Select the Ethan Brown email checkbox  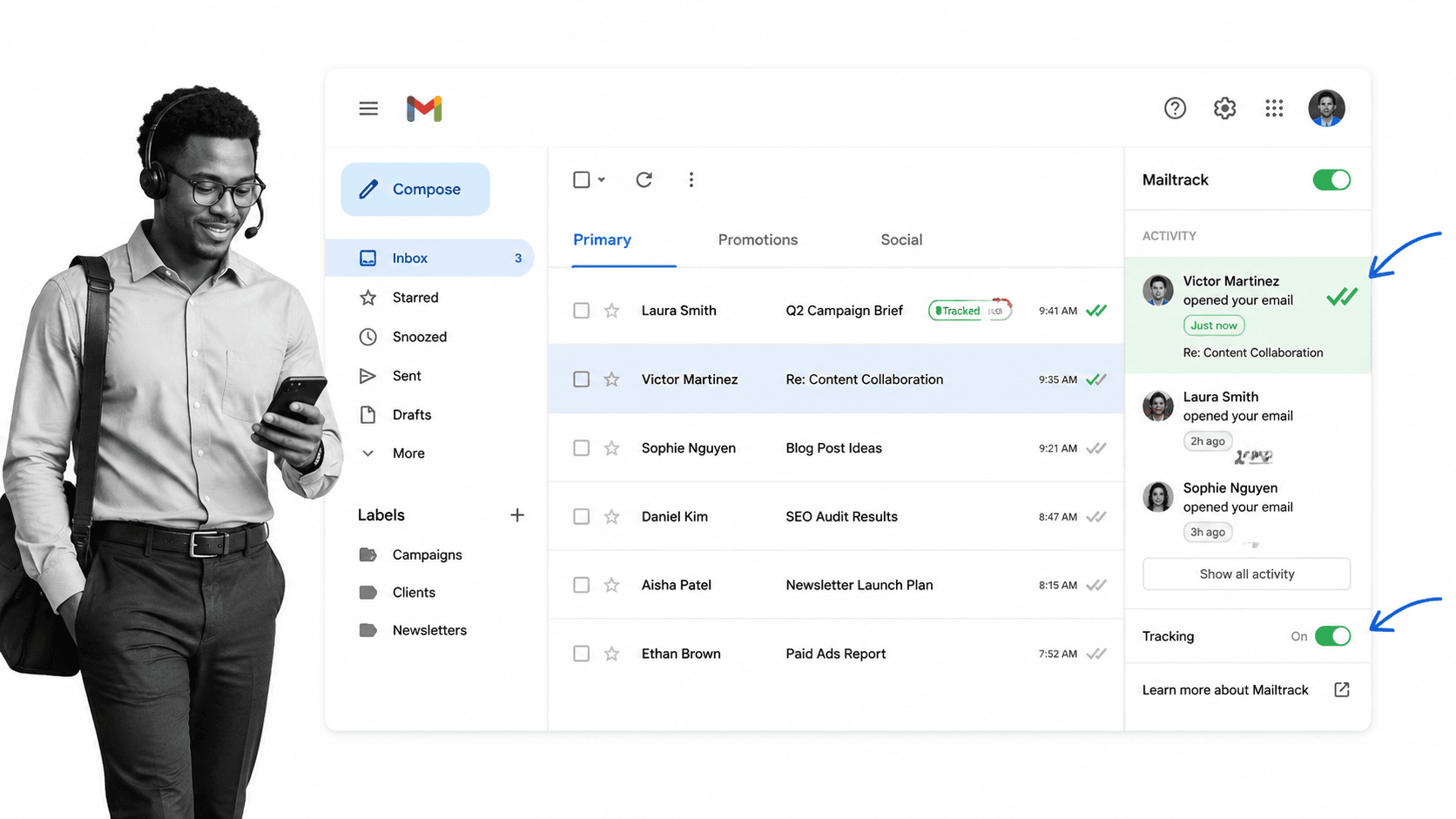tap(582, 654)
